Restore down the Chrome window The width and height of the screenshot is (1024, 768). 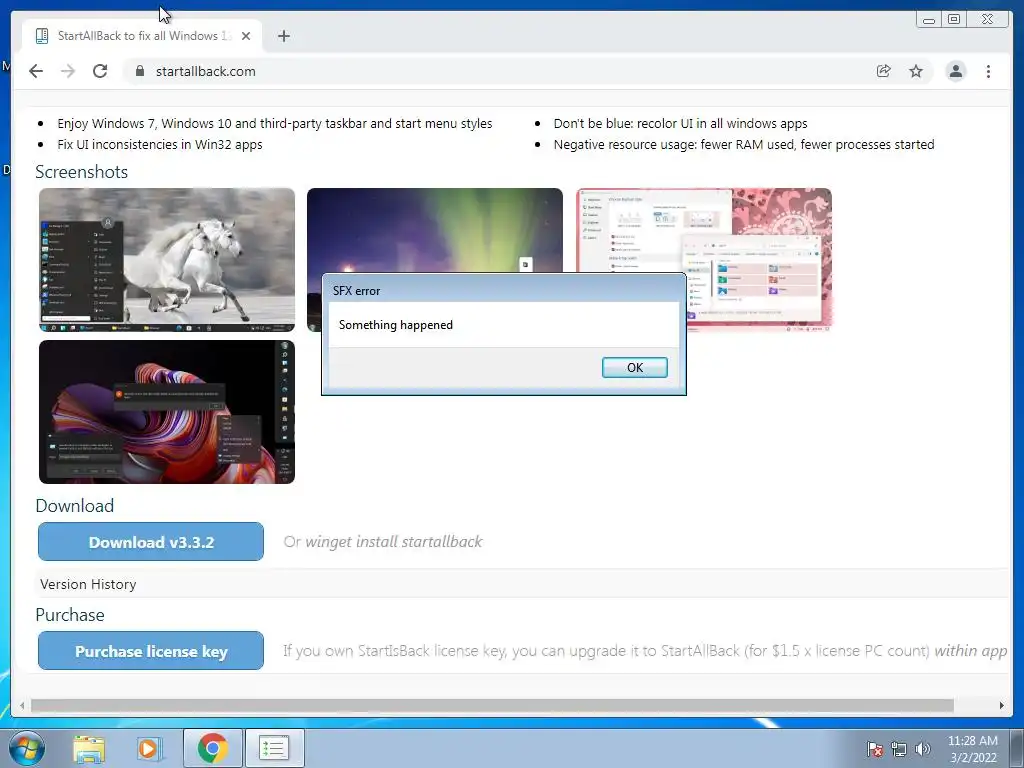[954, 20]
